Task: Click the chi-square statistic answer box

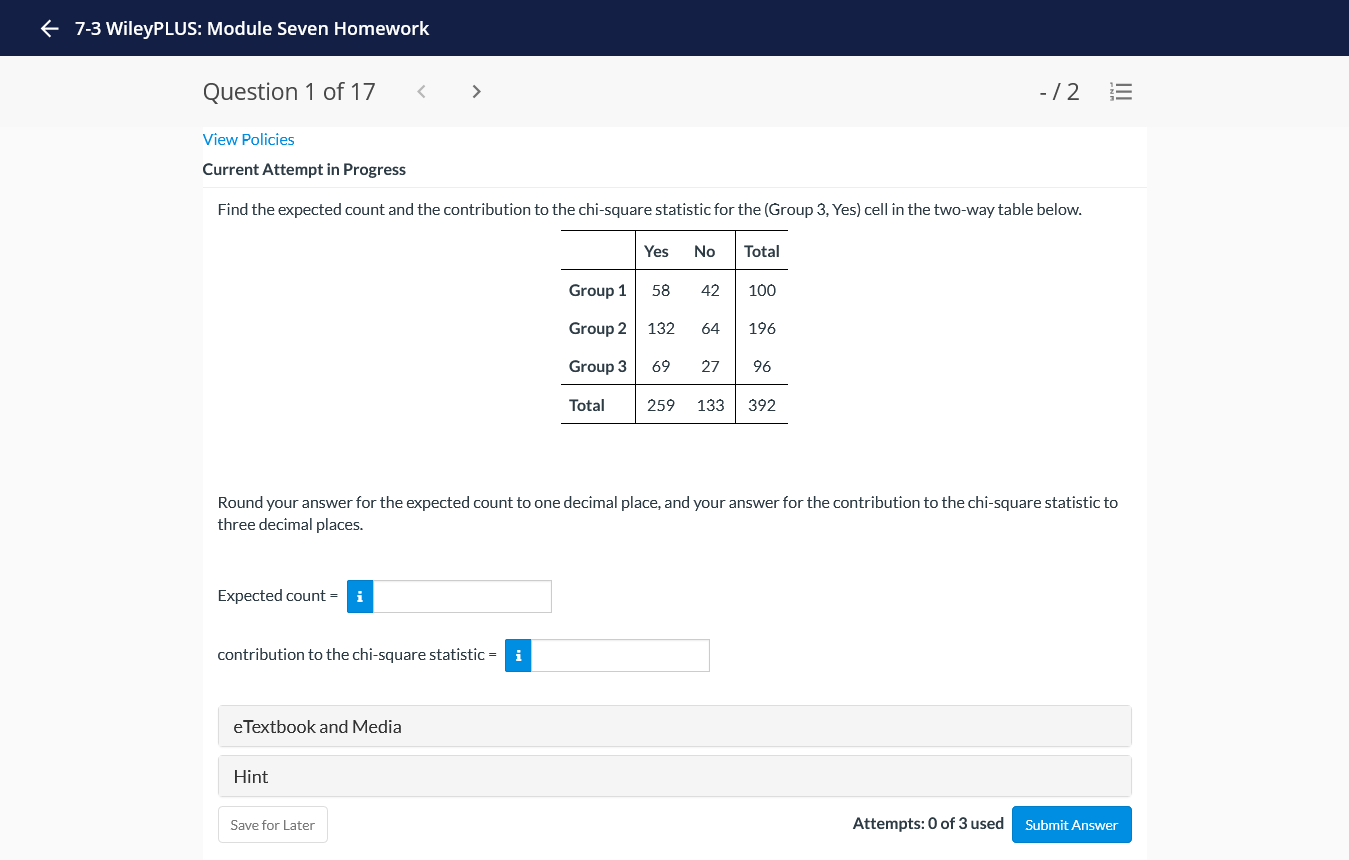Action: tap(620, 655)
